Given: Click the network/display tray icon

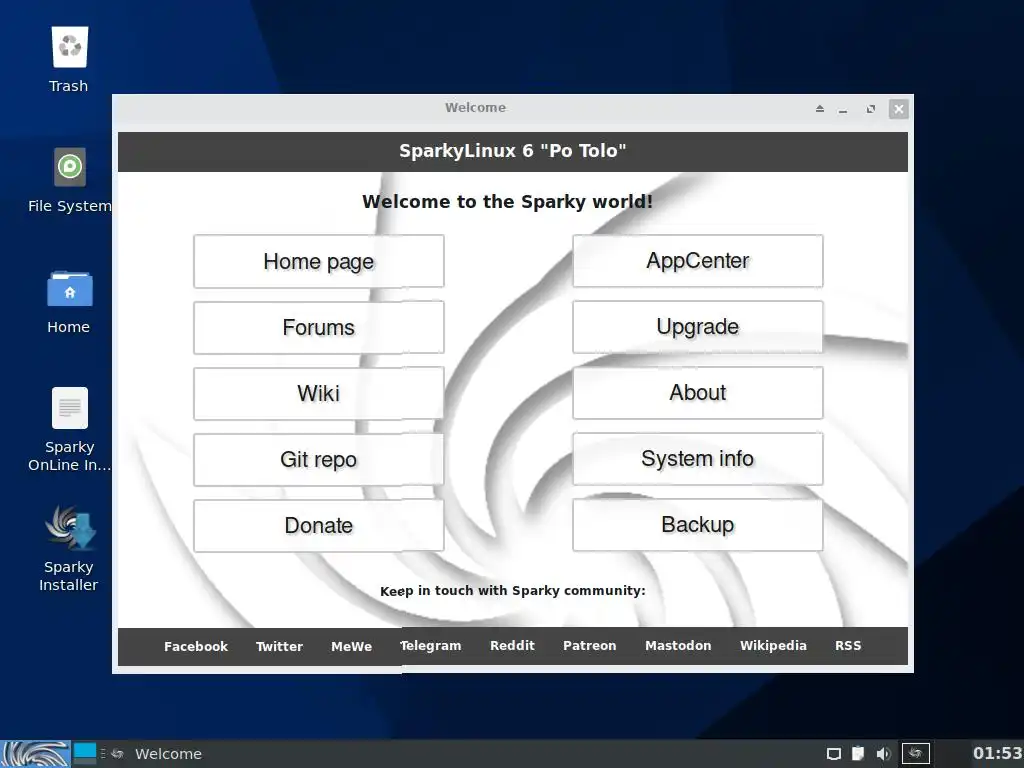Looking at the screenshot, I should point(834,754).
